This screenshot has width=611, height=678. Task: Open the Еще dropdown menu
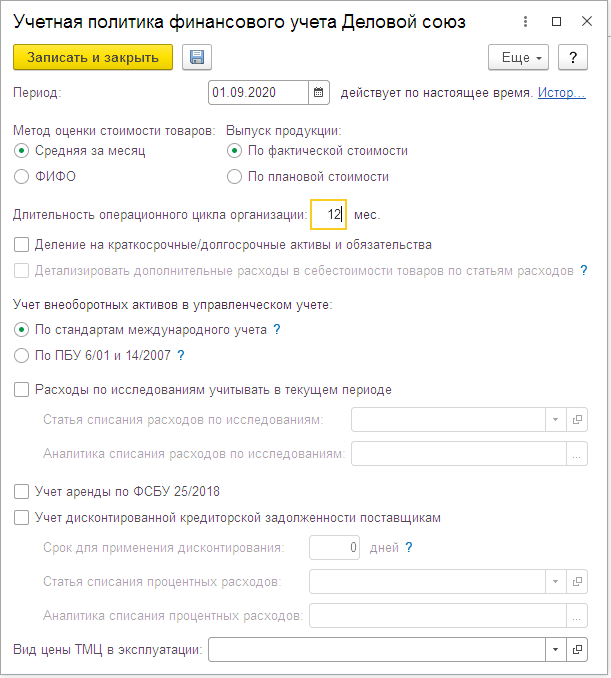tap(518, 58)
